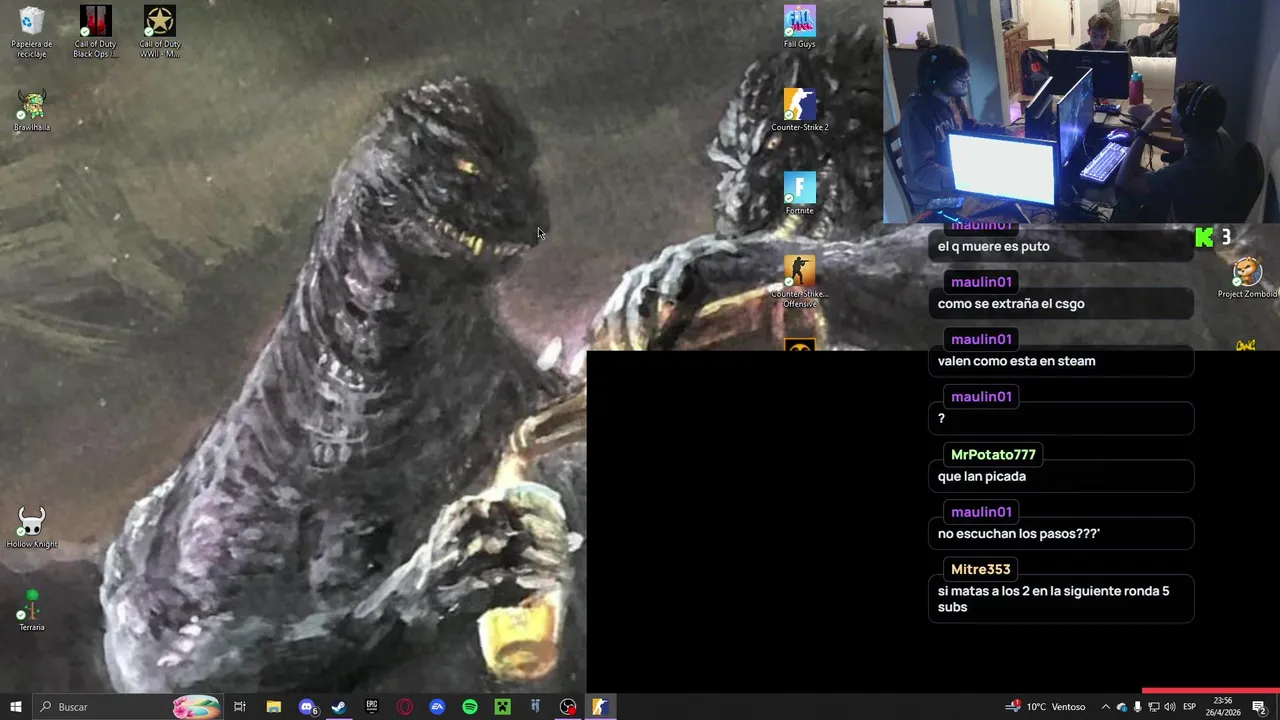Image resolution: width=1280 pixels, height=720 pixels.
Task: Select Counter-Strike Global Offensive desktop icon
Action: (x=799, y=282)
